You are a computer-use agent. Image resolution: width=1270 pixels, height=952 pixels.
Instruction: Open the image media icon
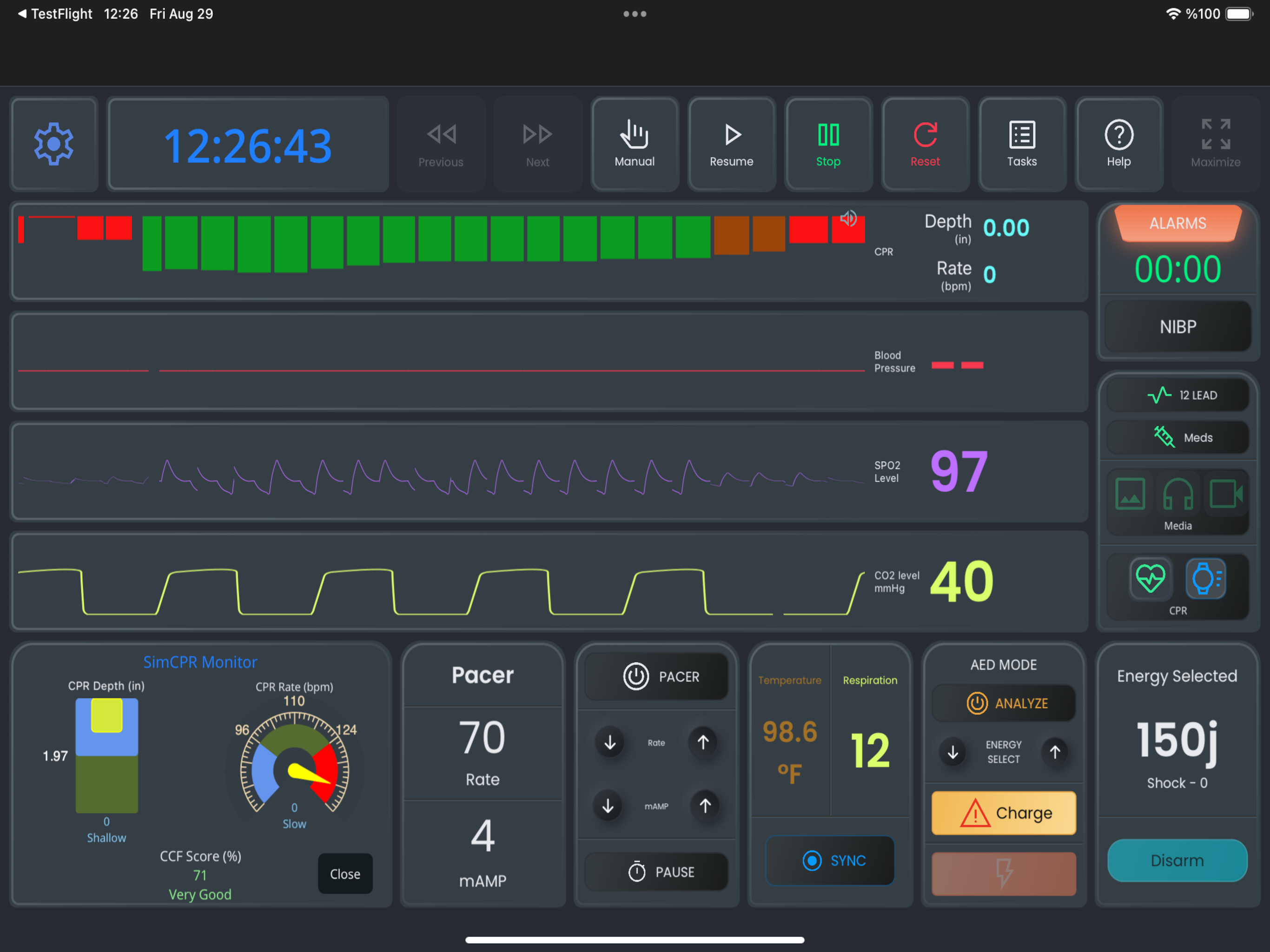pyautogui.click(x=1130, y=494)
